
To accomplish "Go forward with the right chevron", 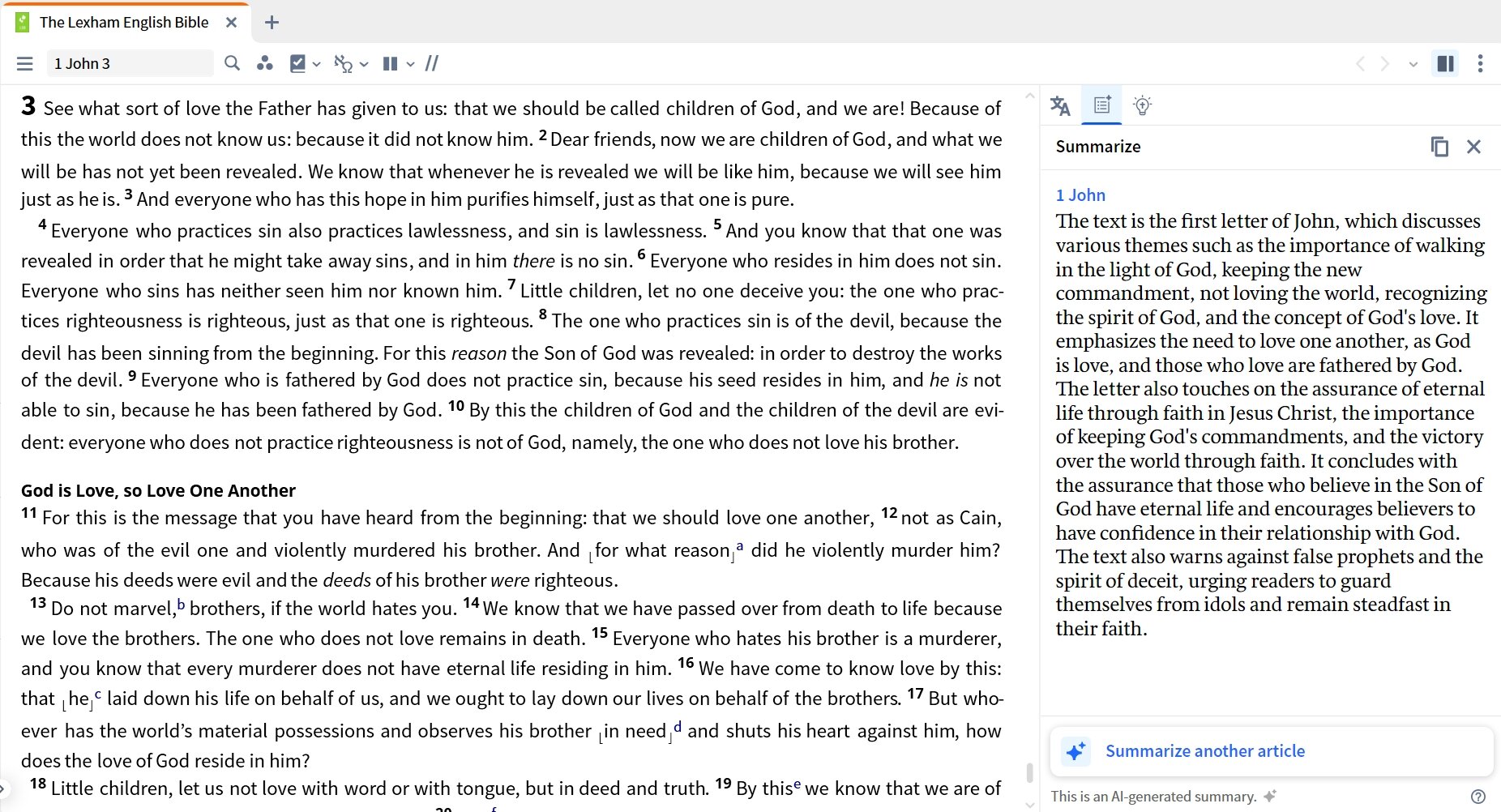I will click(1385, 64).
